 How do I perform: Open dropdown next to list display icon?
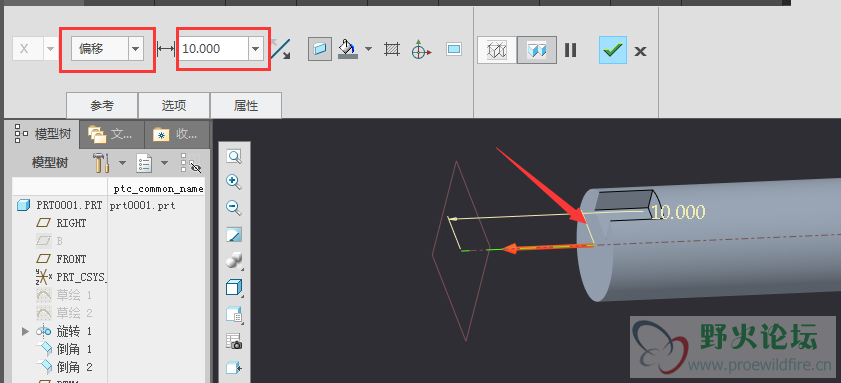(165, 163)
